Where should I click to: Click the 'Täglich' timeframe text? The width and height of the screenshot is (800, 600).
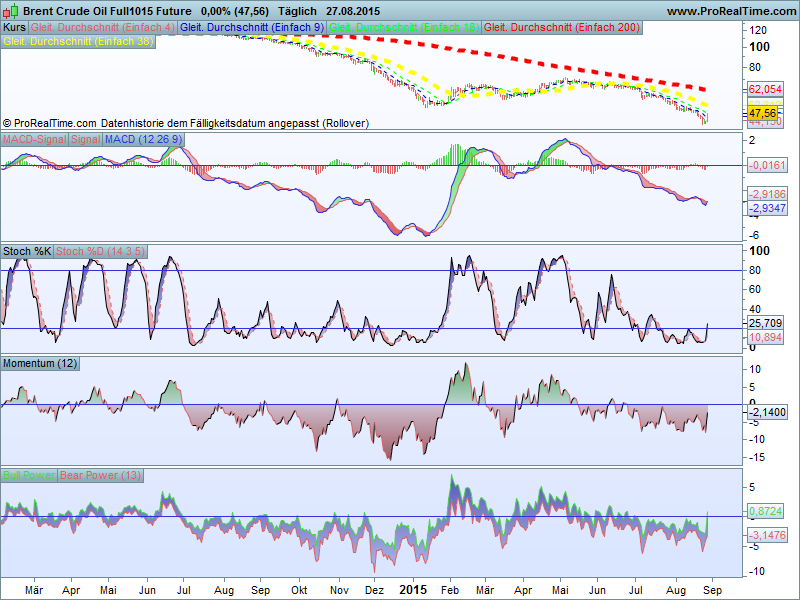click(297, 11)
